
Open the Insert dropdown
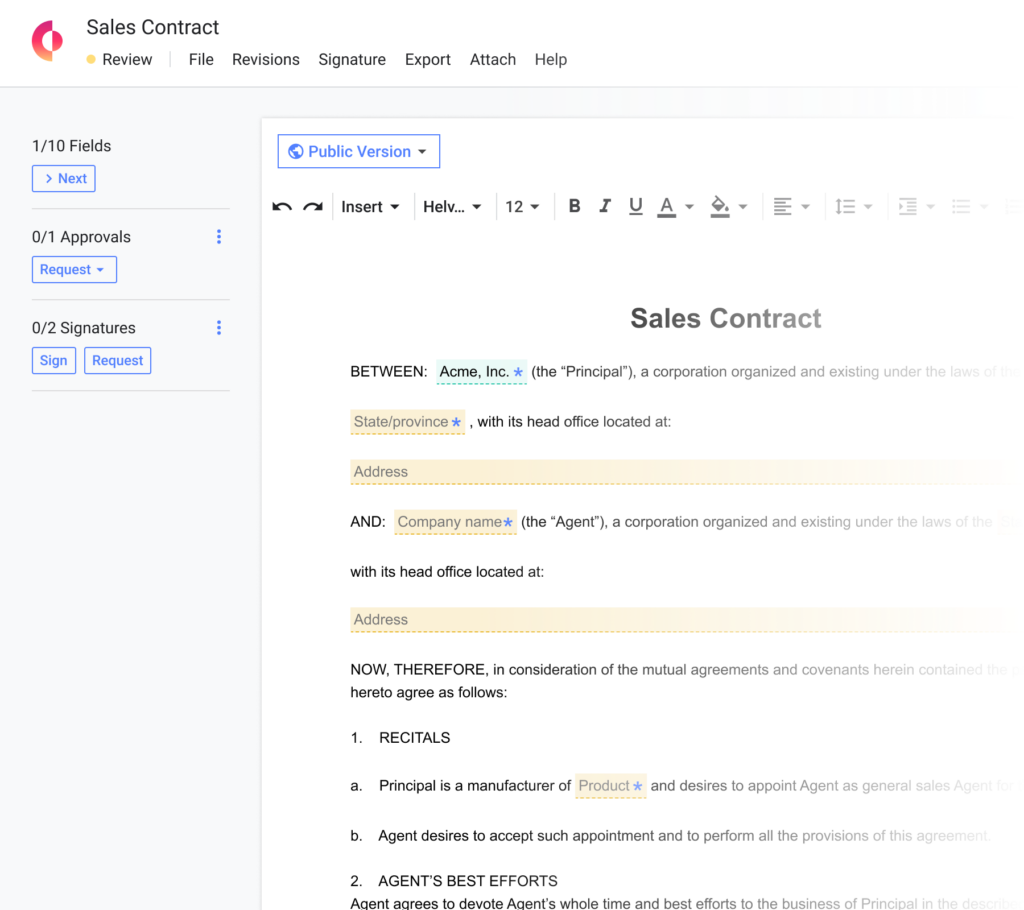pos(370,207)
